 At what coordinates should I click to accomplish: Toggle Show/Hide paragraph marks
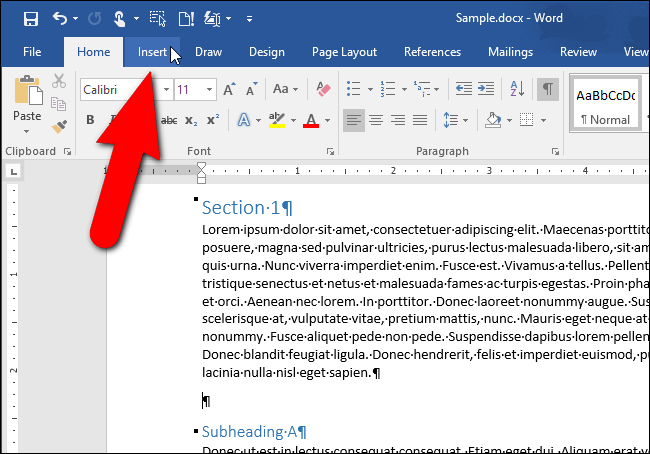click(547, 89)
